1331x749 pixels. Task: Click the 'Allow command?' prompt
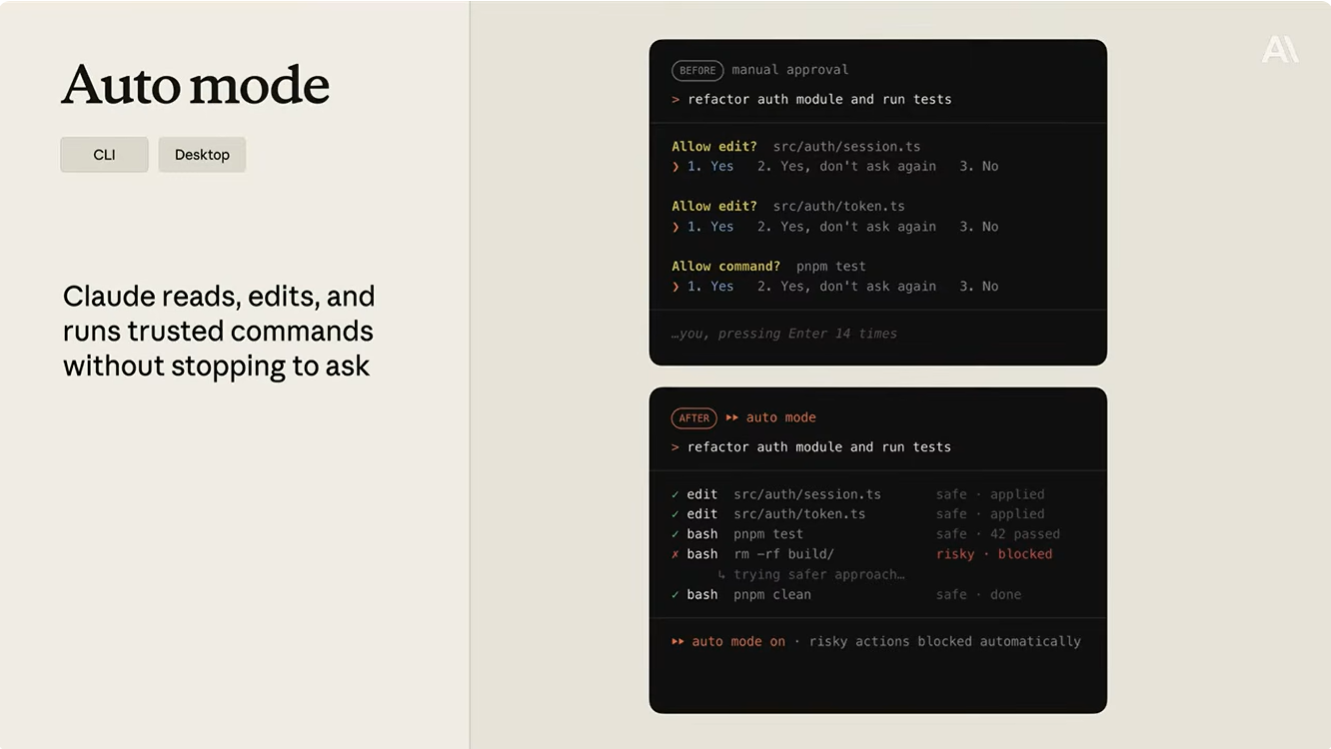point(726,267)
